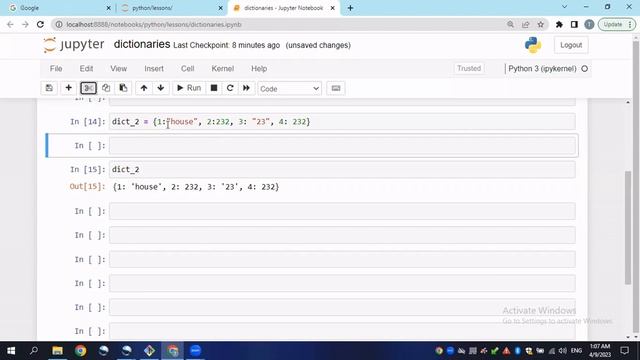
Task: Open File Explorer from taskbar
Action: (x=58, y=351)
